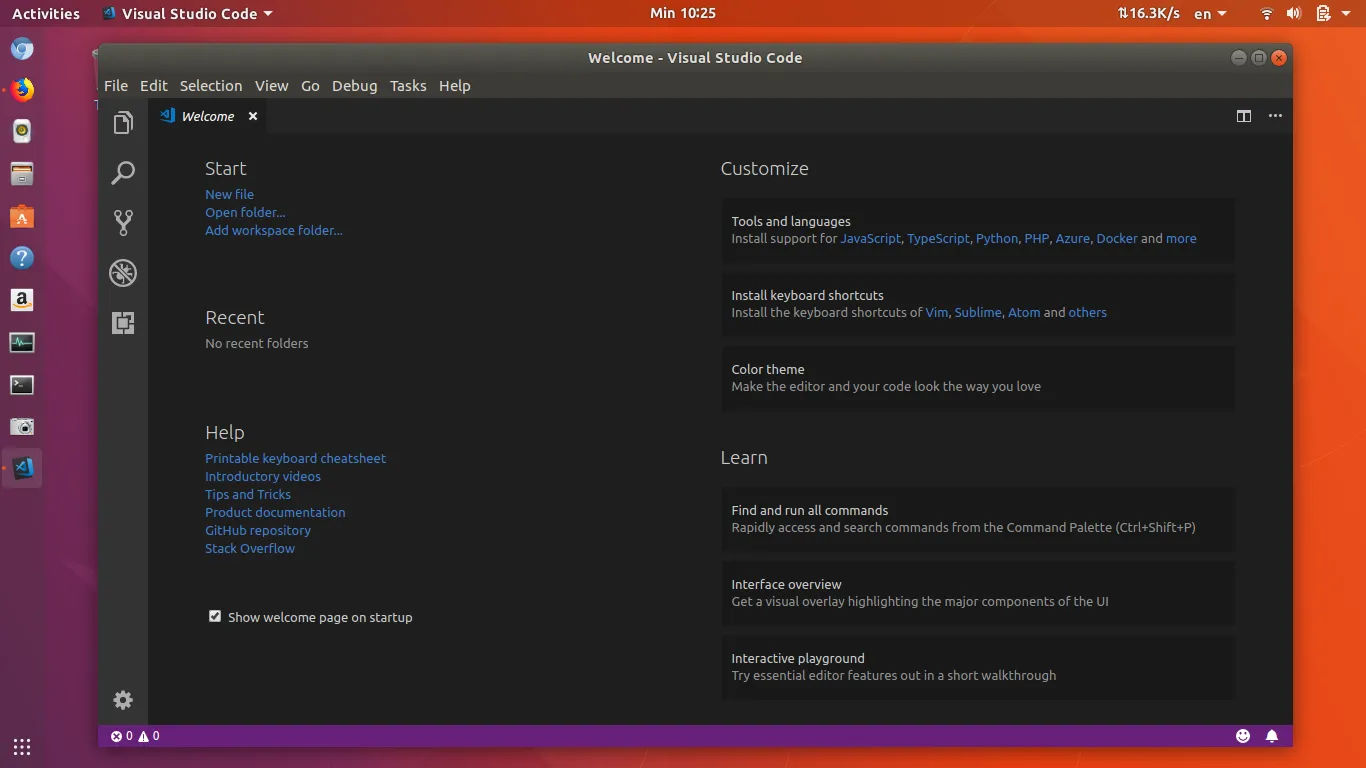Open the View menu
Image resolution: width=1366 pixels, height=768 pixels.
tap(271, 86)
